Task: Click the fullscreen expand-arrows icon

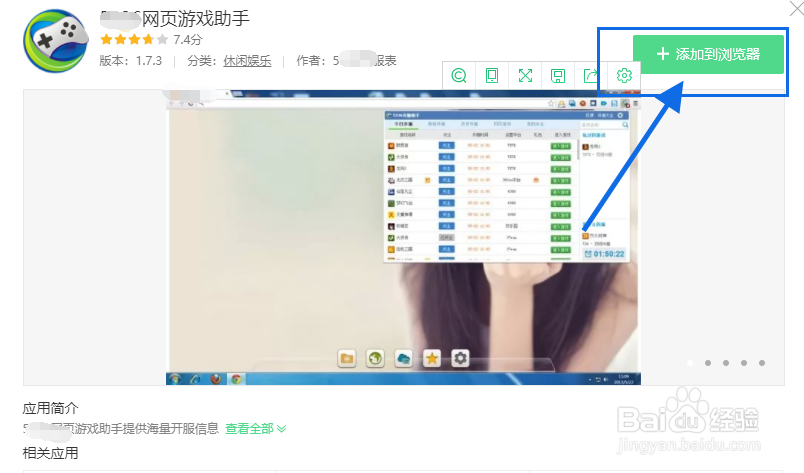Action: coord(525,76)
